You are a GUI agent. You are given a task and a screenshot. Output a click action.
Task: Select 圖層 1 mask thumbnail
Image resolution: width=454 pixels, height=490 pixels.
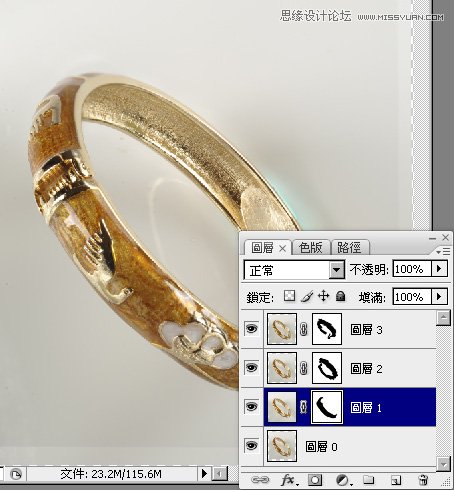(x=327, y=407)
